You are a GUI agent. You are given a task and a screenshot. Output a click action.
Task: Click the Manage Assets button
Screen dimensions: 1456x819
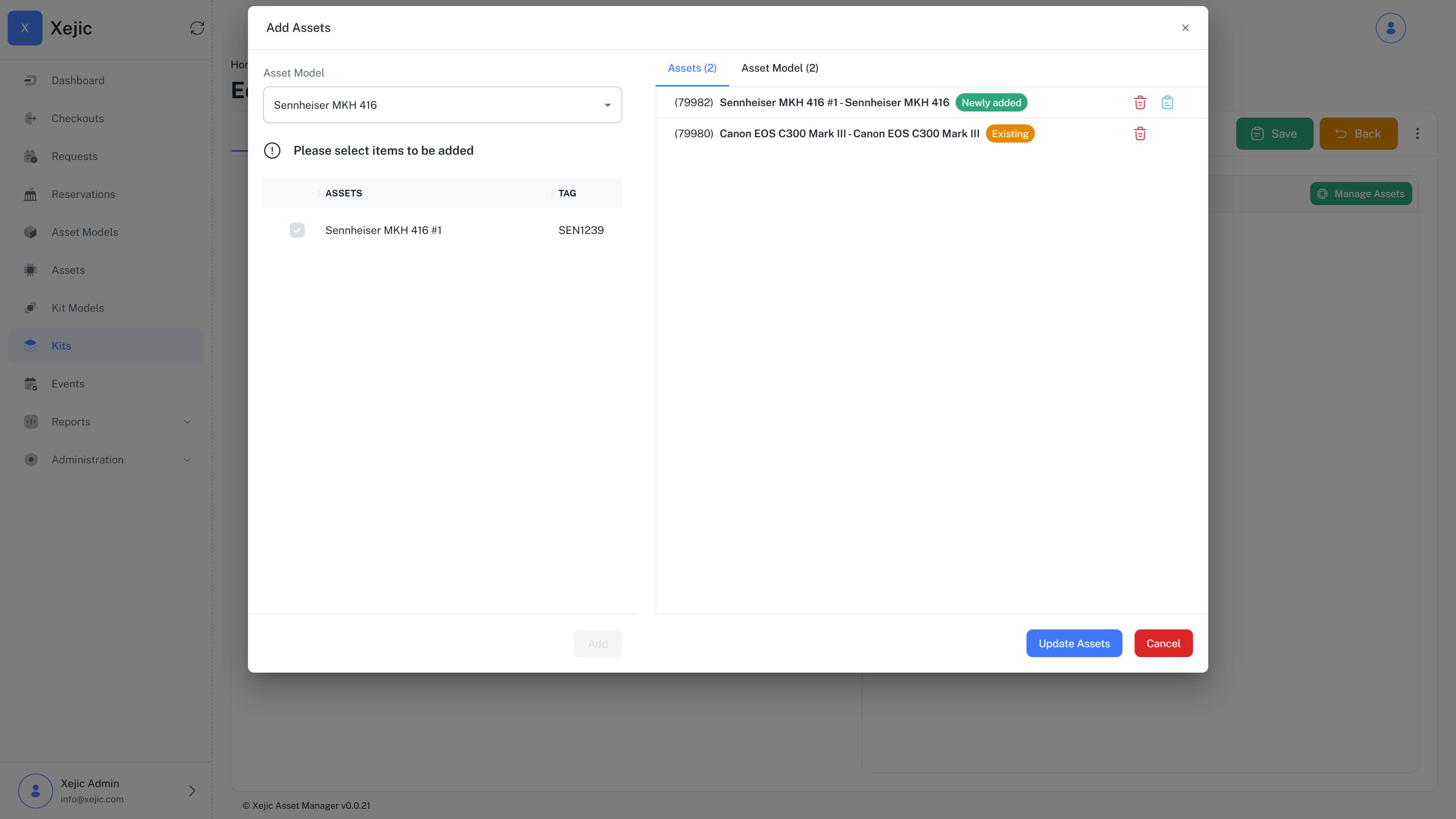[1360, 193]
